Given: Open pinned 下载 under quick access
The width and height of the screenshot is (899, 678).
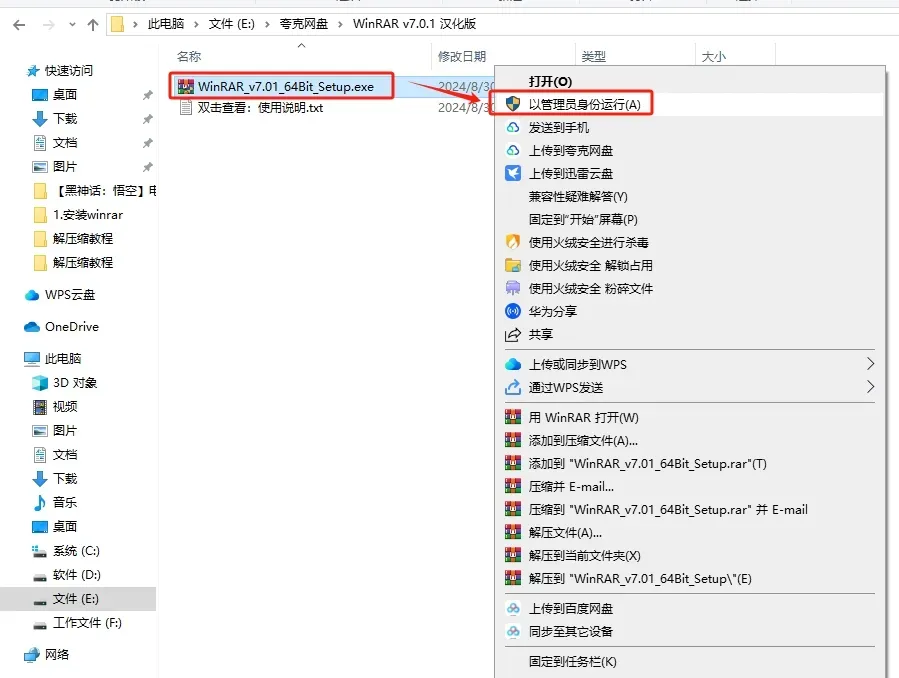Looking at the screenshot, I should point(65,119).
